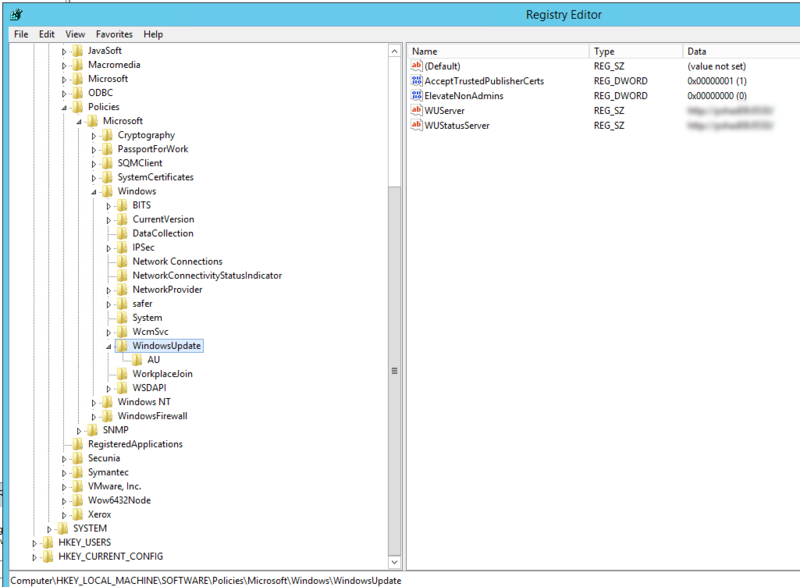
Task: Select the CurrentVersion tree item
Action: (x=163, y=218)
